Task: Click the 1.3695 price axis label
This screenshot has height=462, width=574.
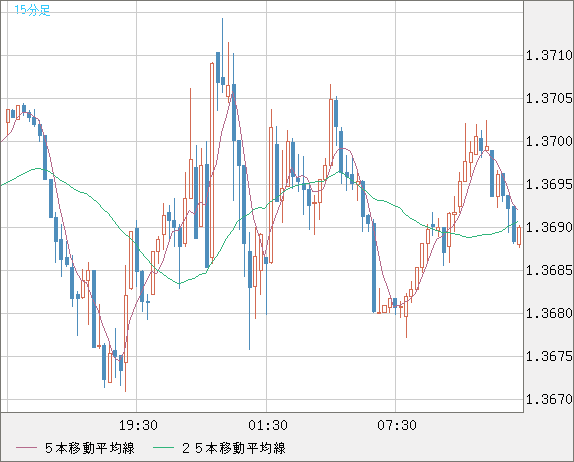Action: pos(549,185)
